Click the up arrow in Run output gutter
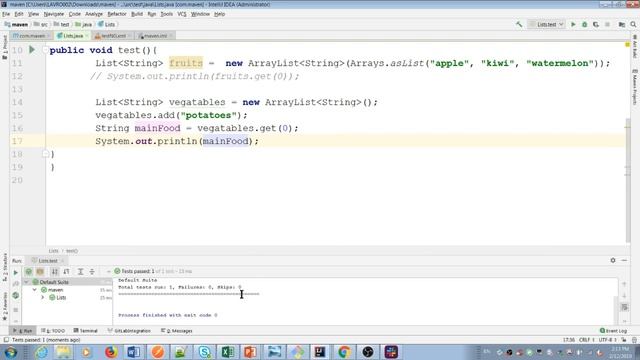Screen dimensions: 640x360 (624, 284)
